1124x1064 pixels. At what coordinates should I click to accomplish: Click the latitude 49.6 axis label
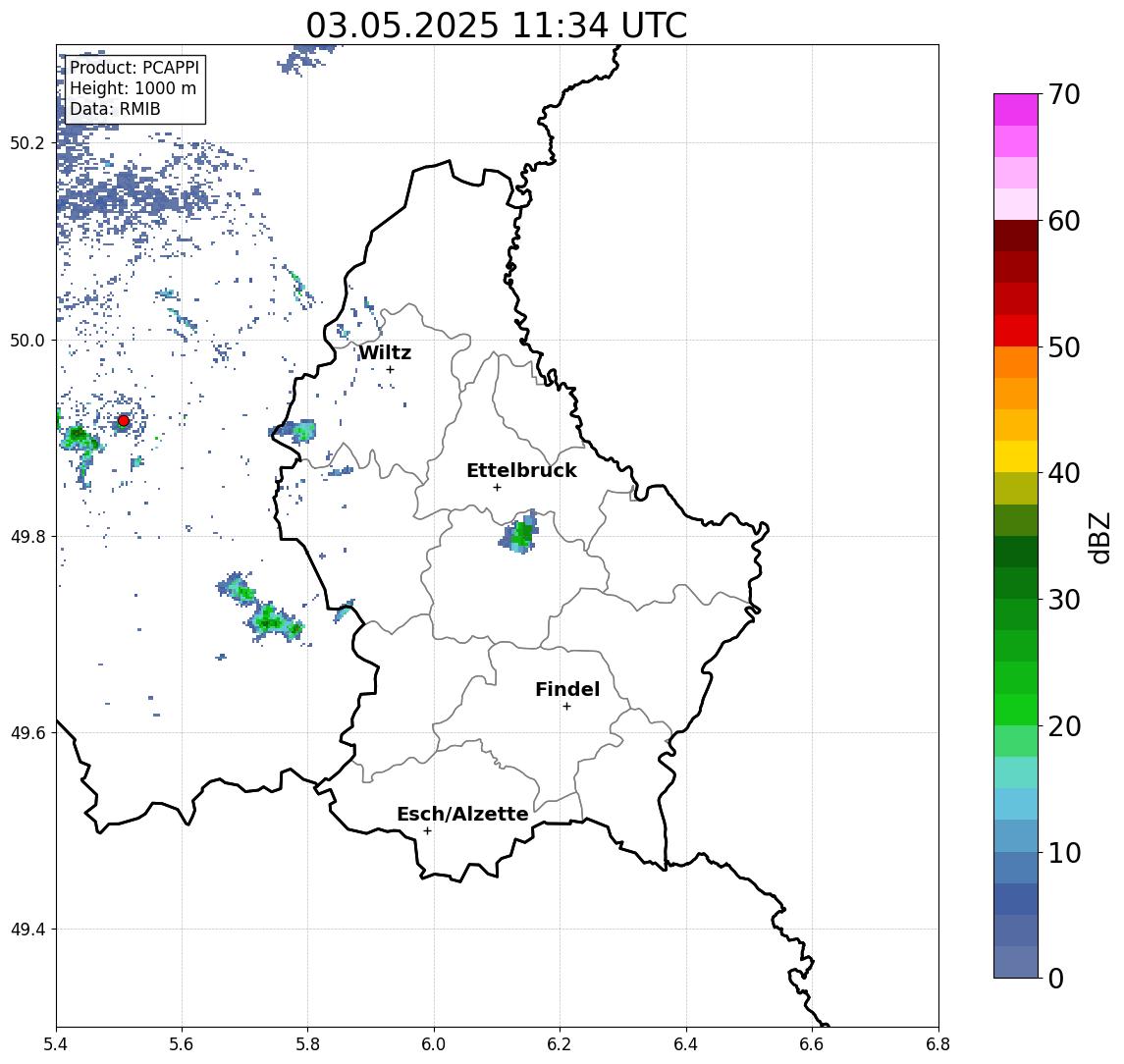click(x=27, y=733)
